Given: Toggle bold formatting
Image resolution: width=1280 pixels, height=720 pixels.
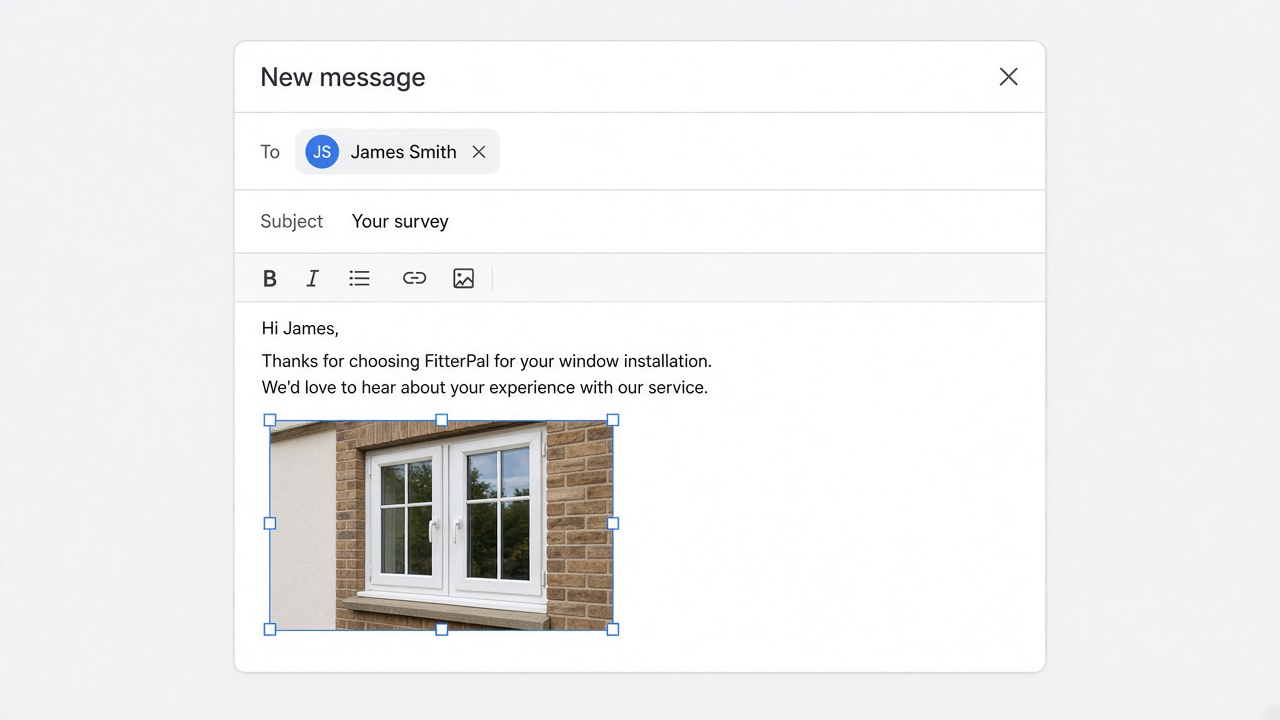Looking at the screenshot, I should click(269, 279).
